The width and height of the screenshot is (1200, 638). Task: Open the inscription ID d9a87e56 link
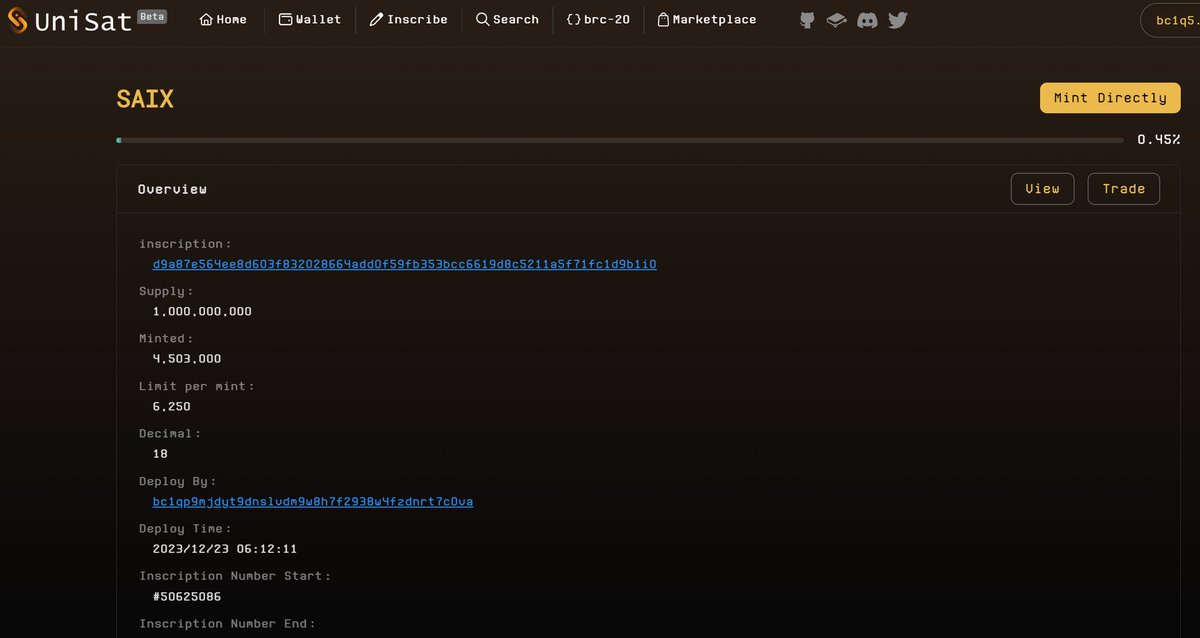(x=404, y=265)
